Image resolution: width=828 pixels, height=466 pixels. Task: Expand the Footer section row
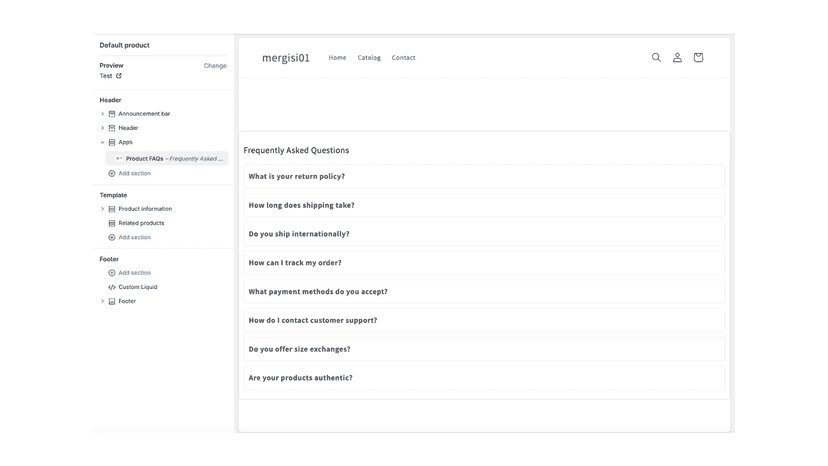point(102,302)
